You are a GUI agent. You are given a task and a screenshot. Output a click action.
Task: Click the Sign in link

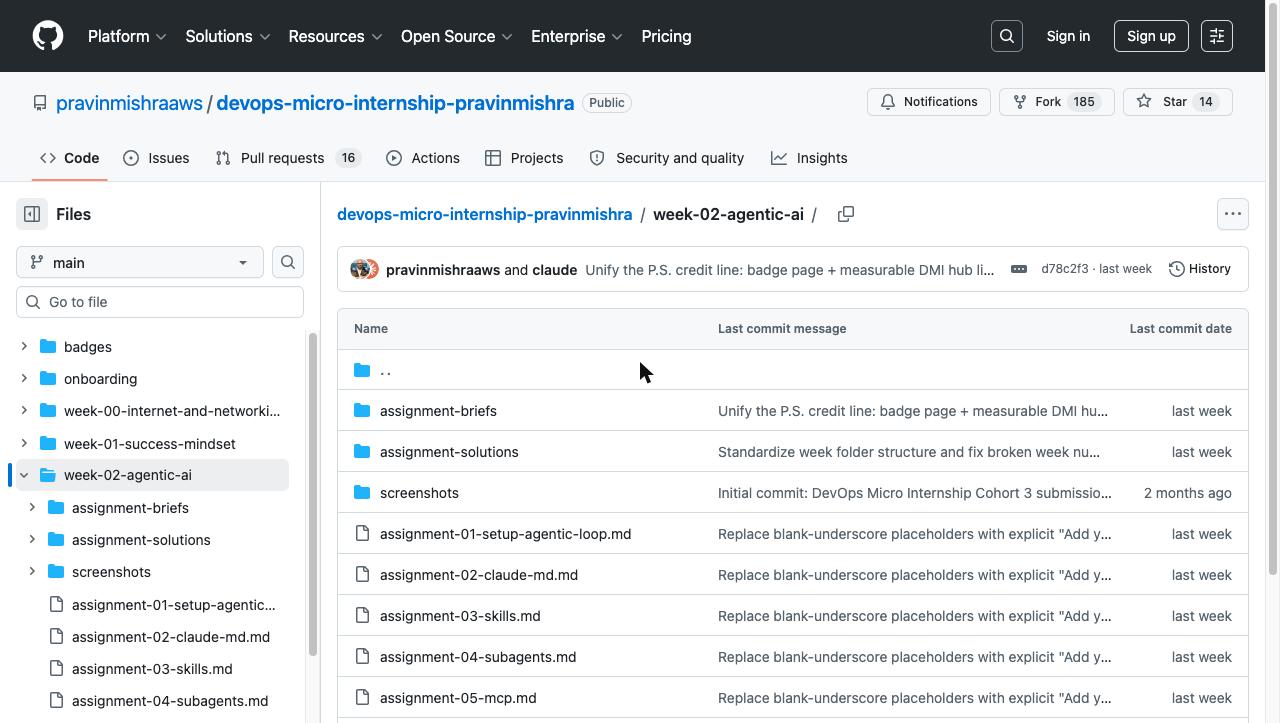(x=1068, y=36)
